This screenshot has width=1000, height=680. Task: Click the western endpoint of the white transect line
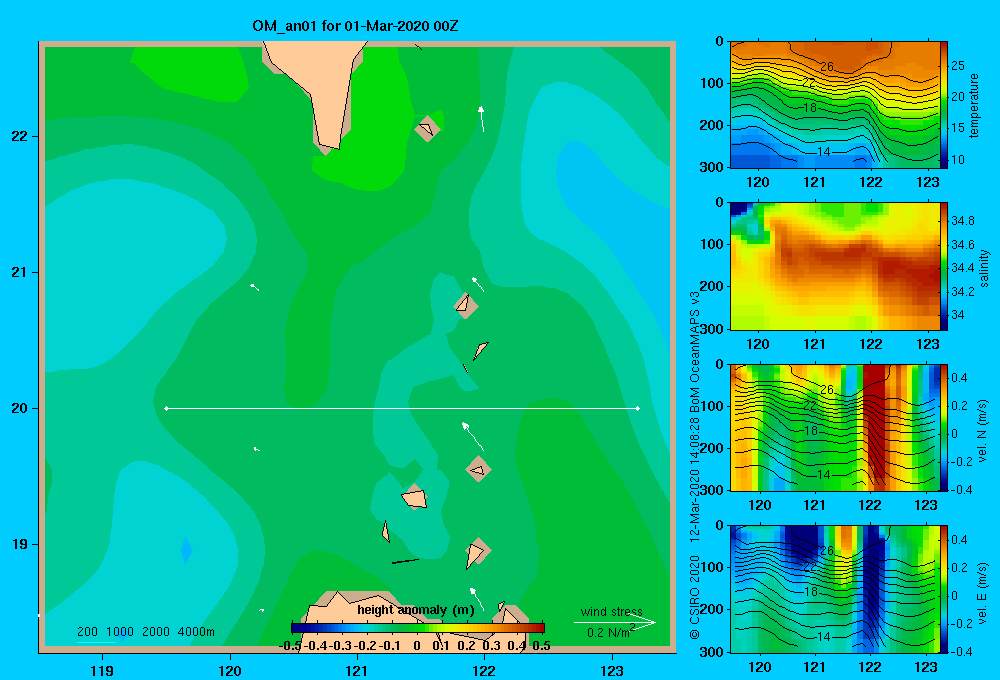[166, 408]
